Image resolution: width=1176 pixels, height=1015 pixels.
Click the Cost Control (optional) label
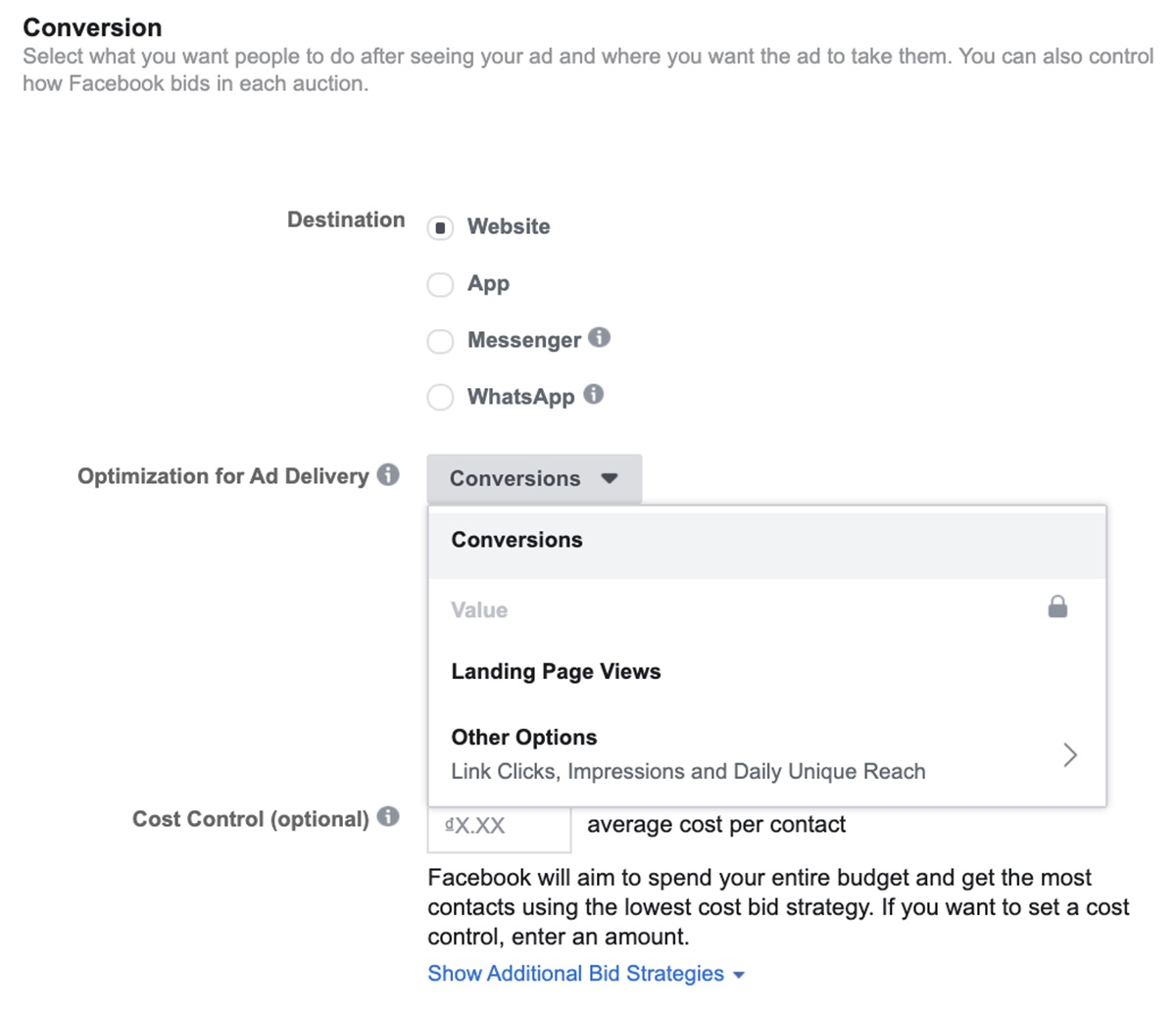pos(250,819)
